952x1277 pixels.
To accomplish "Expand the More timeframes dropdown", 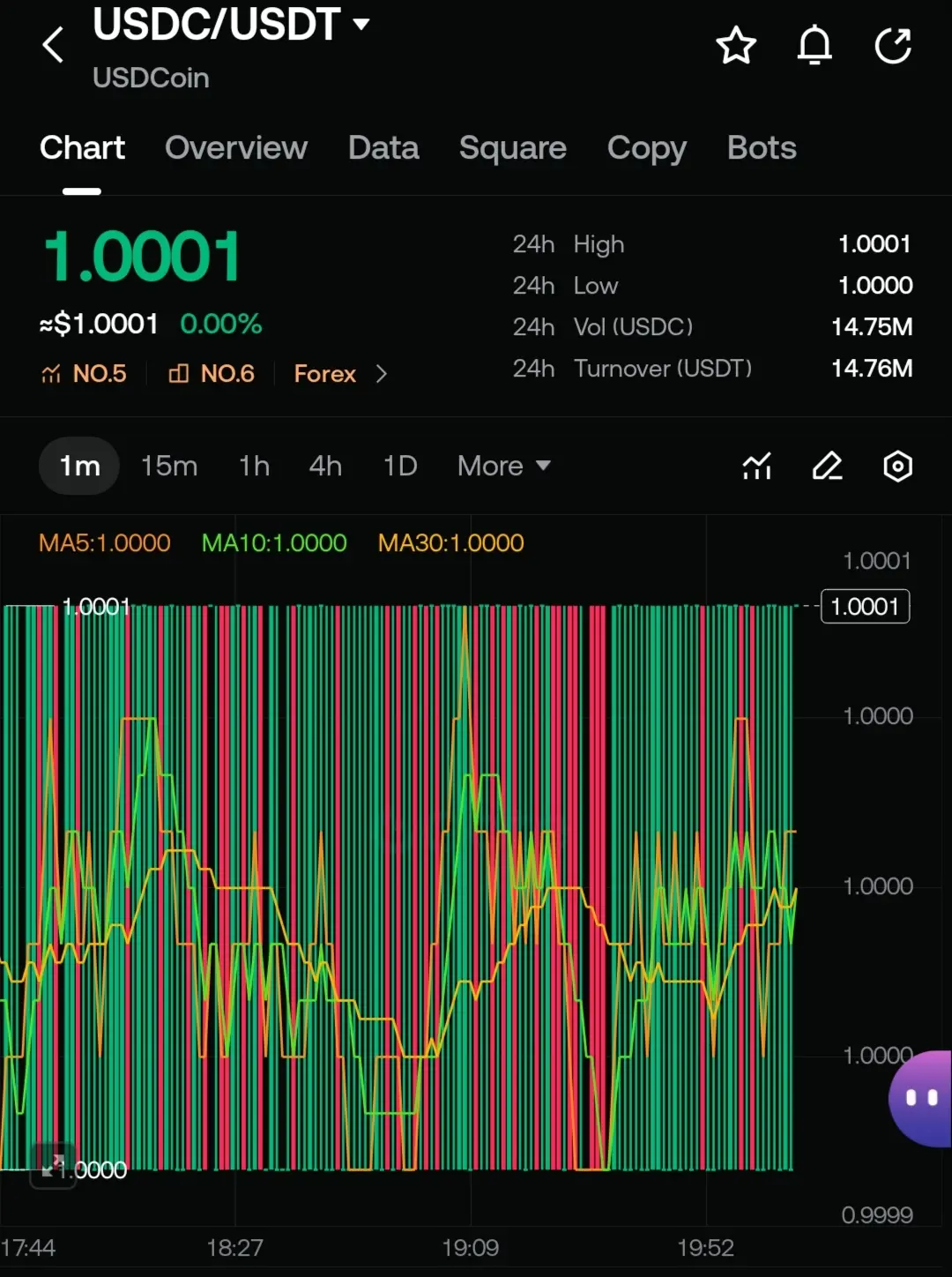I will pyautogui.click(x=504, y=466).
